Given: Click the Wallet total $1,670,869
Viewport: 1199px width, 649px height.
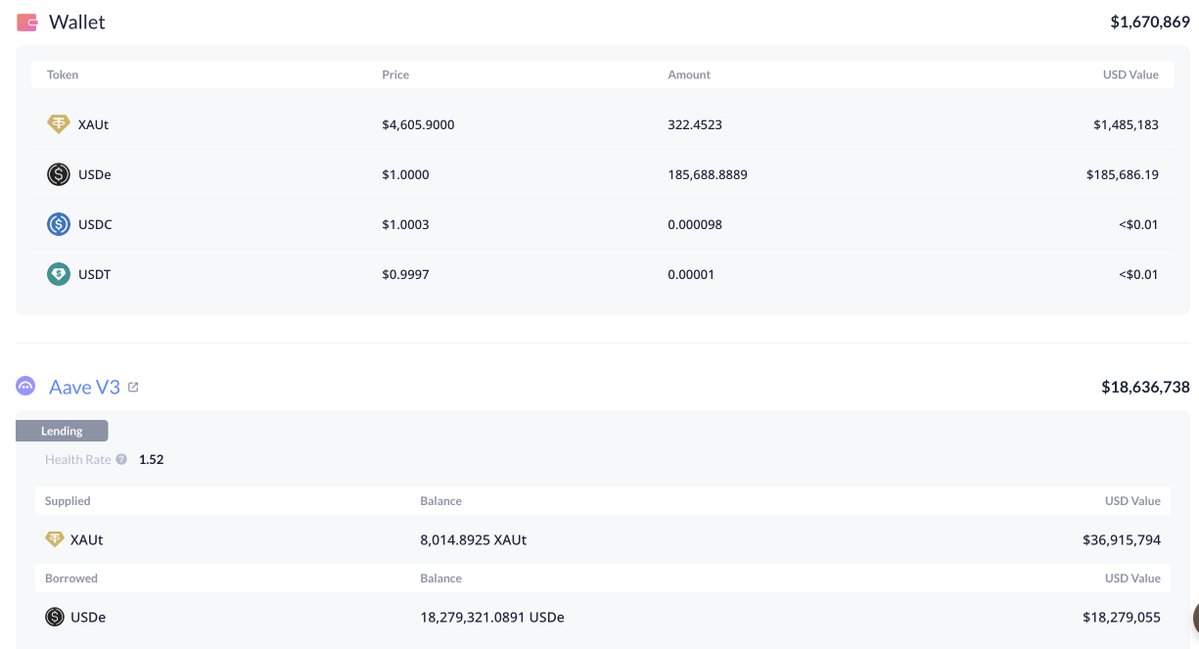Looking at the screenshot, I should pos(1149,22).
